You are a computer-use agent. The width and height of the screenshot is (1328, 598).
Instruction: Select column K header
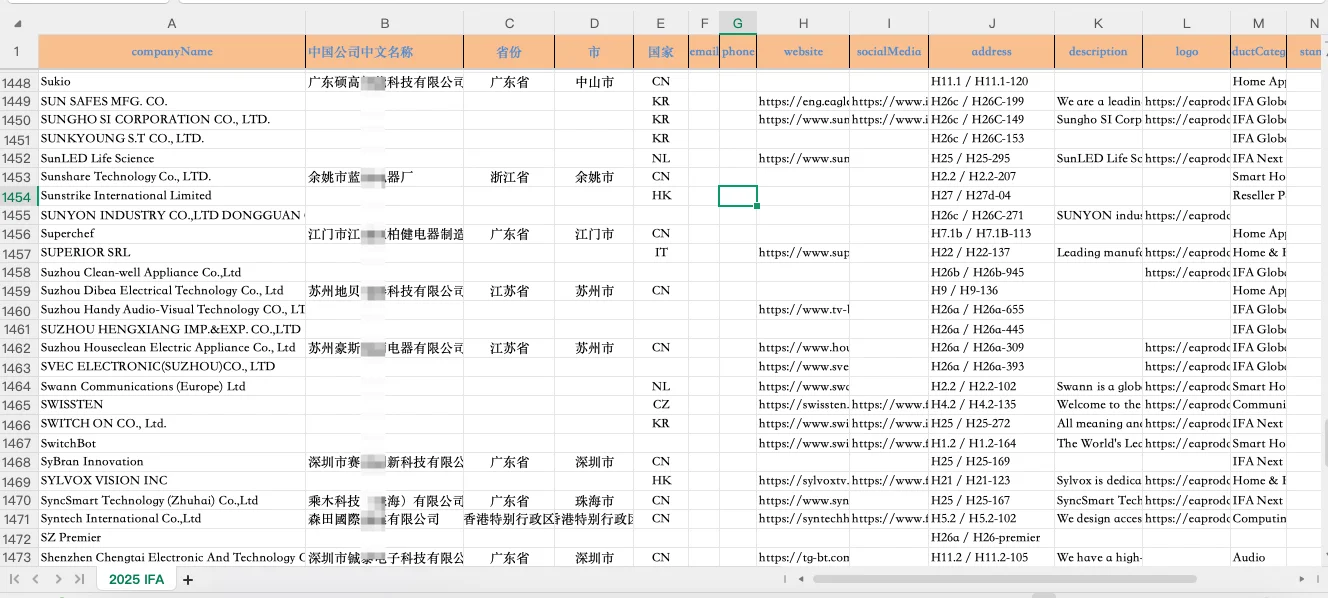tap(1099, 23)
